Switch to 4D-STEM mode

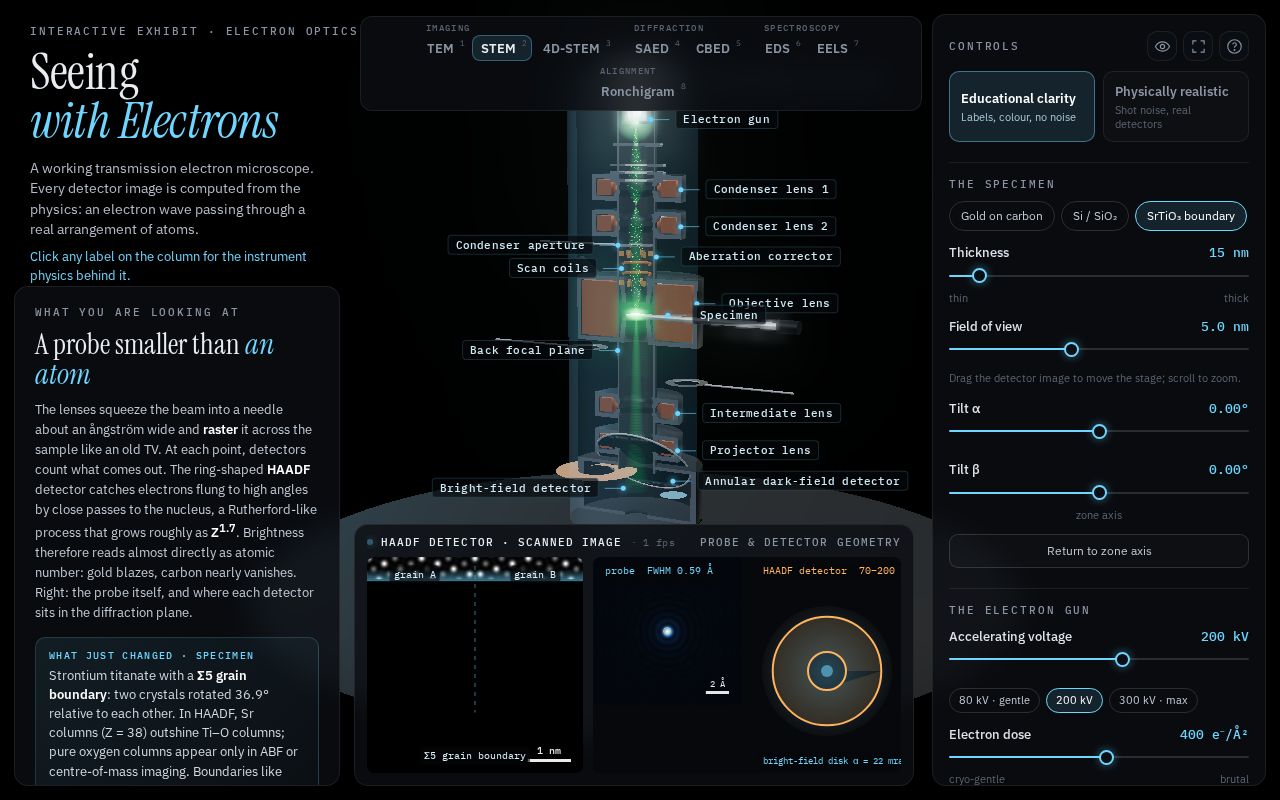[x=575, y=48]
